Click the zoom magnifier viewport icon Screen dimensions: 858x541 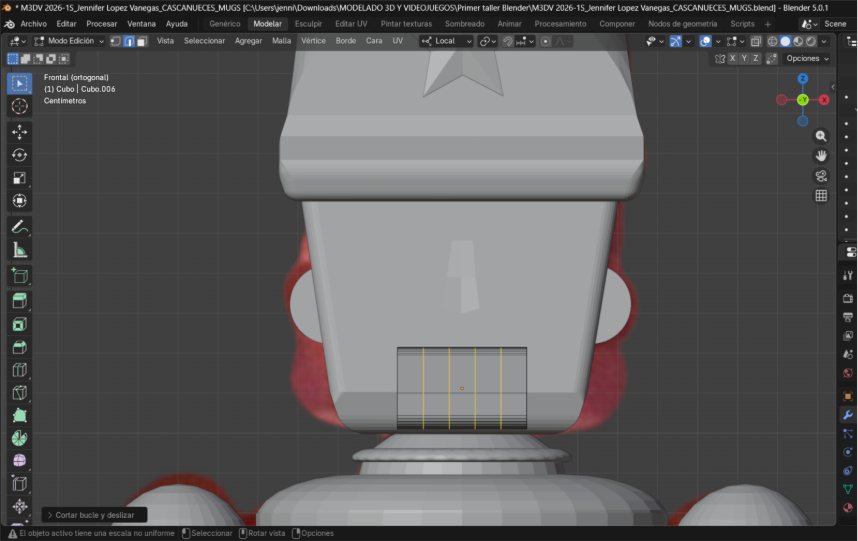click(x=821, y=136)
